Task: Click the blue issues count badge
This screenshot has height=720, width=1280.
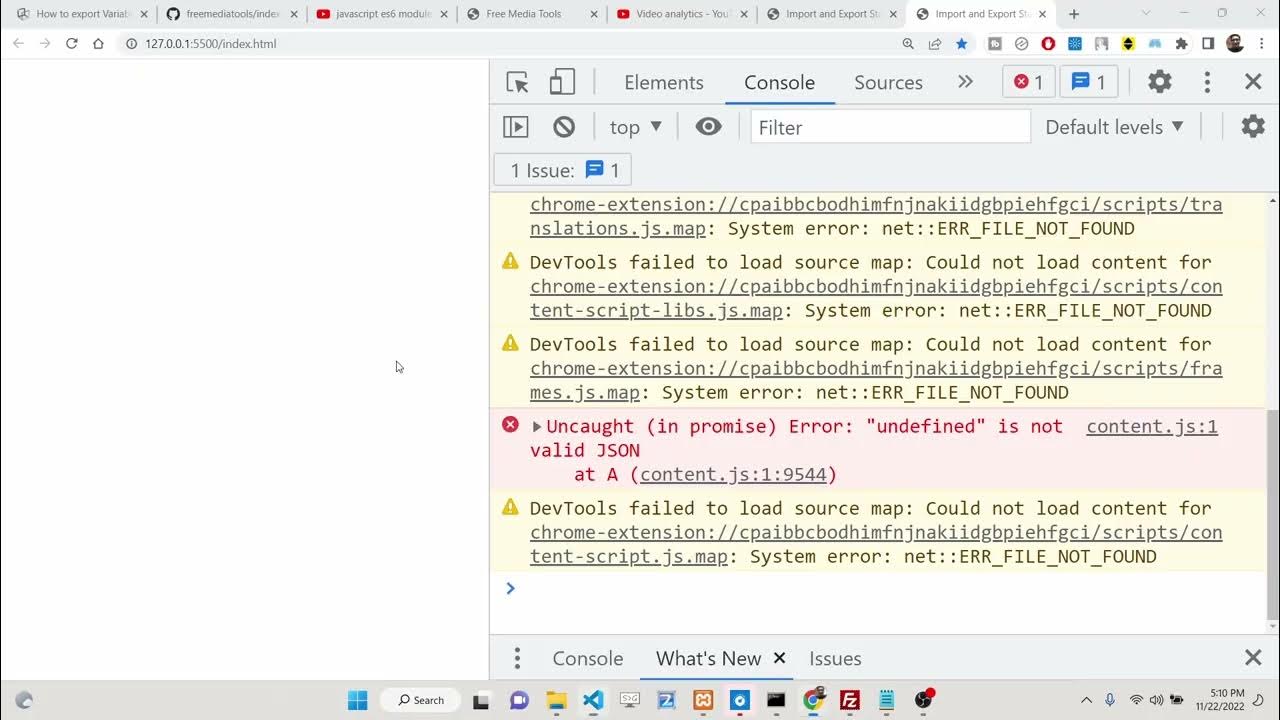Action: pyautogui.click(x=1088, y=82)
